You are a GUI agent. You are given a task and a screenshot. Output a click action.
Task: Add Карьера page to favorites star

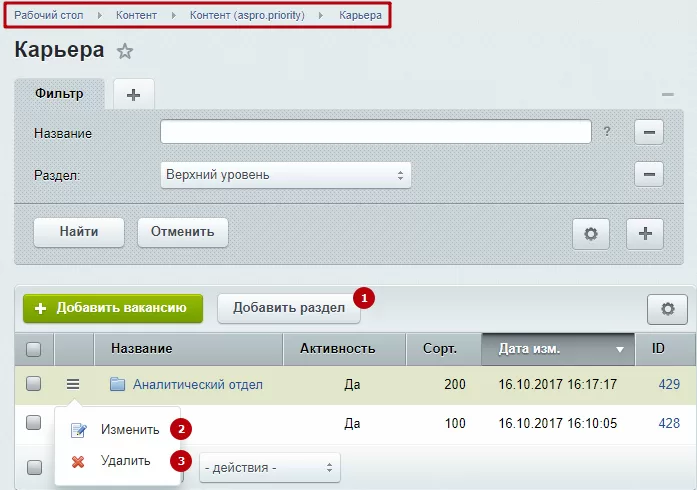click(125, 51)
